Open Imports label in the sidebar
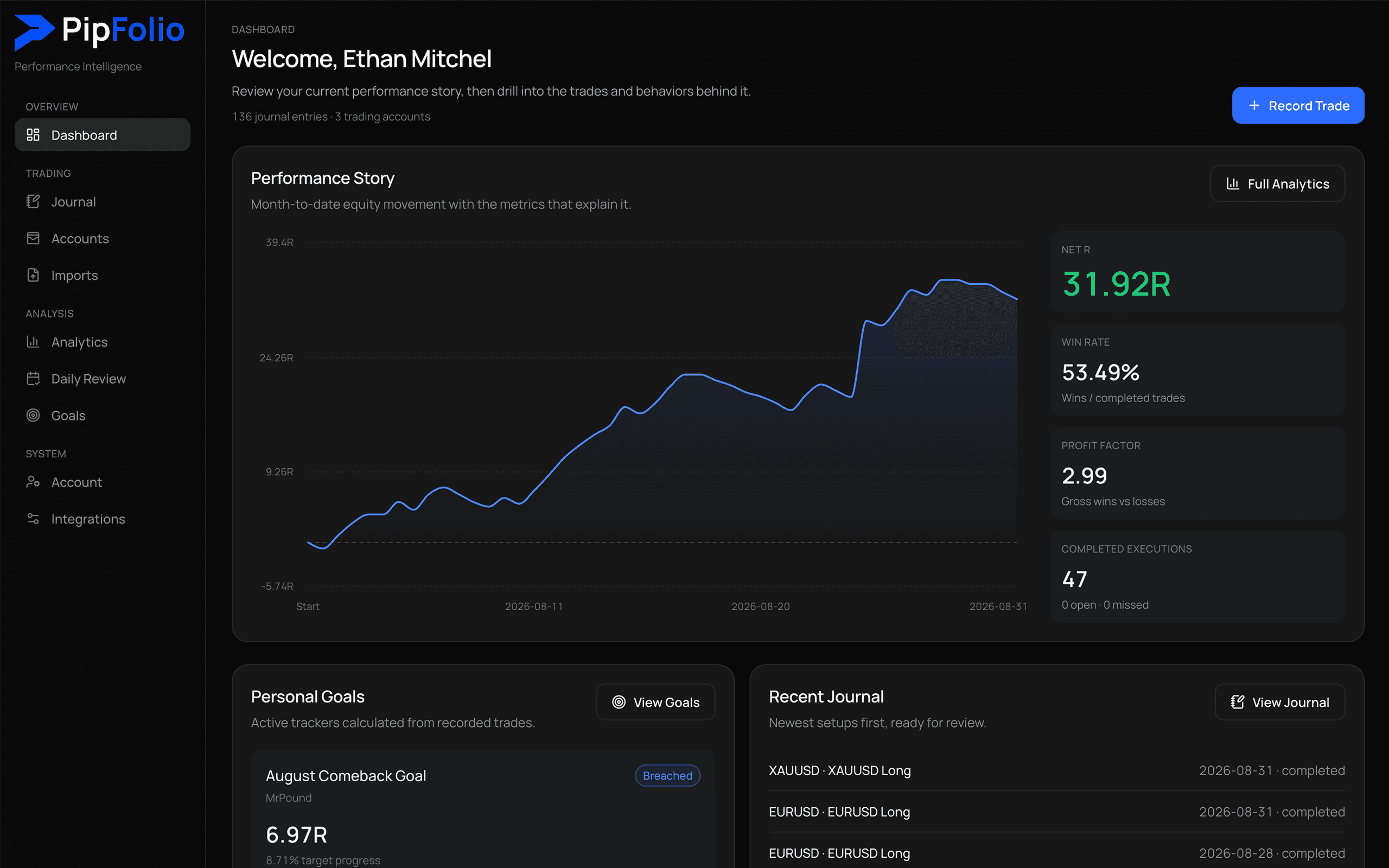1389x868 pixels. click(x=75, y=276)
